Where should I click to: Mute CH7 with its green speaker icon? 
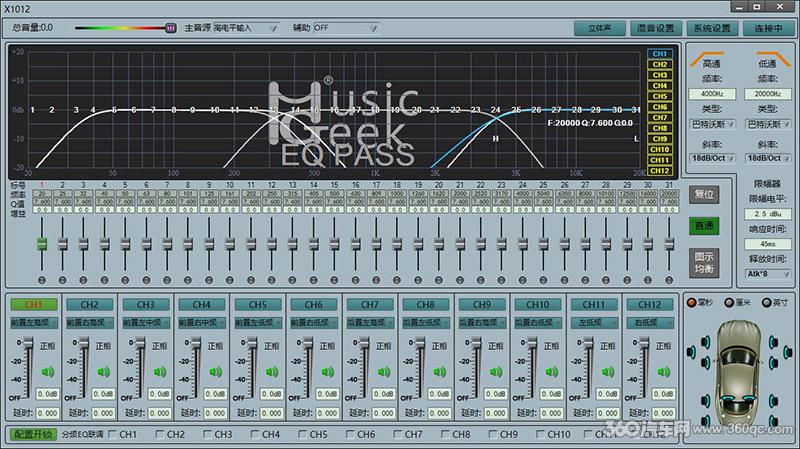point(384,372)
